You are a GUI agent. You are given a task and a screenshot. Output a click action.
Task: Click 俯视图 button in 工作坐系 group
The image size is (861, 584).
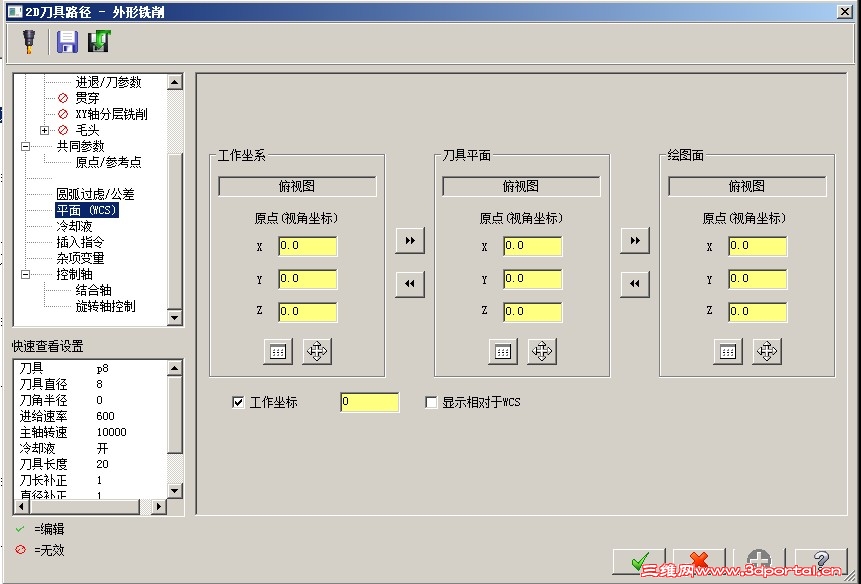coord(297,187)
